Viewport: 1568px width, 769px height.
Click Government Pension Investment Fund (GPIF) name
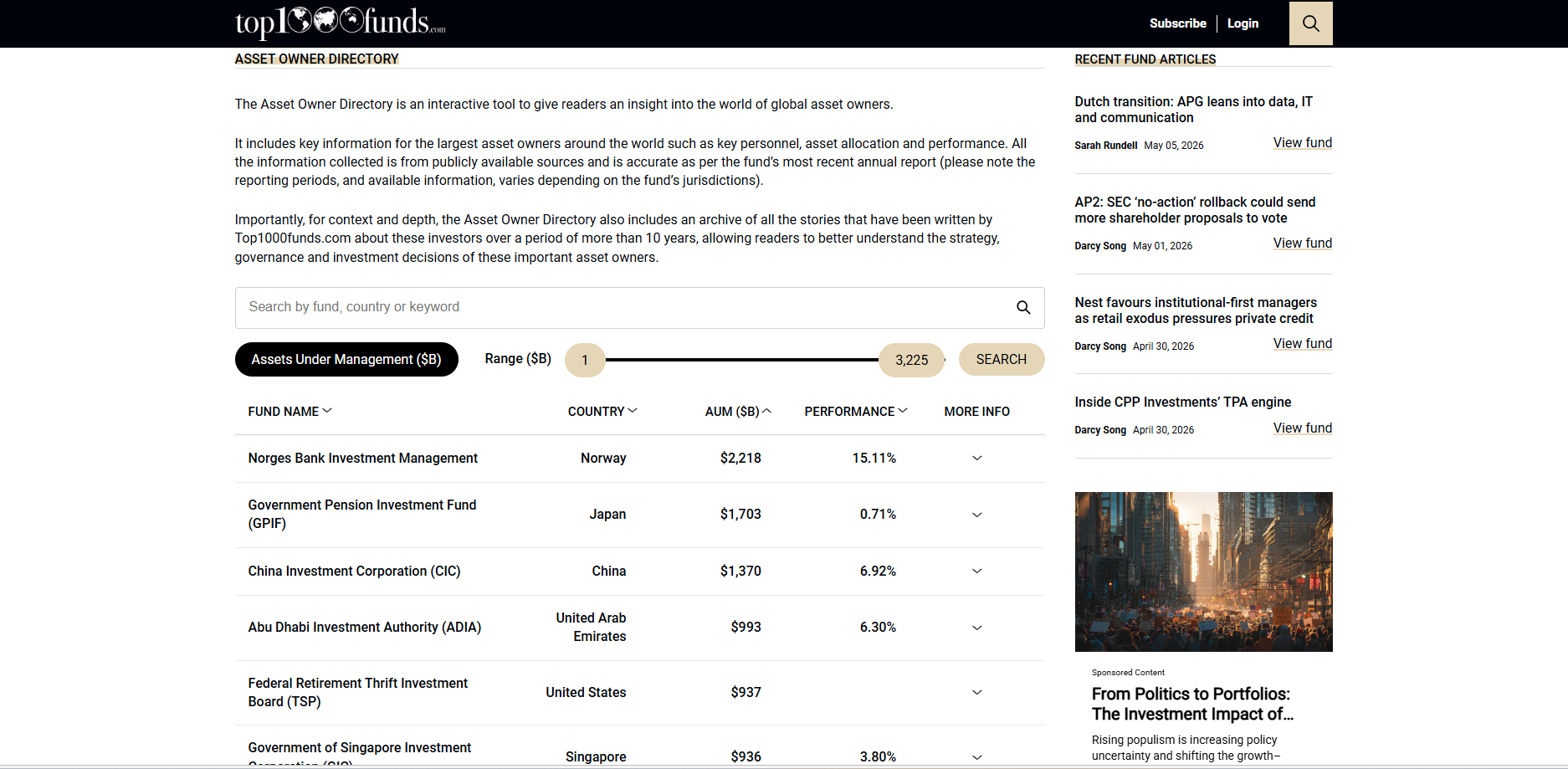(x=362, y=514)
